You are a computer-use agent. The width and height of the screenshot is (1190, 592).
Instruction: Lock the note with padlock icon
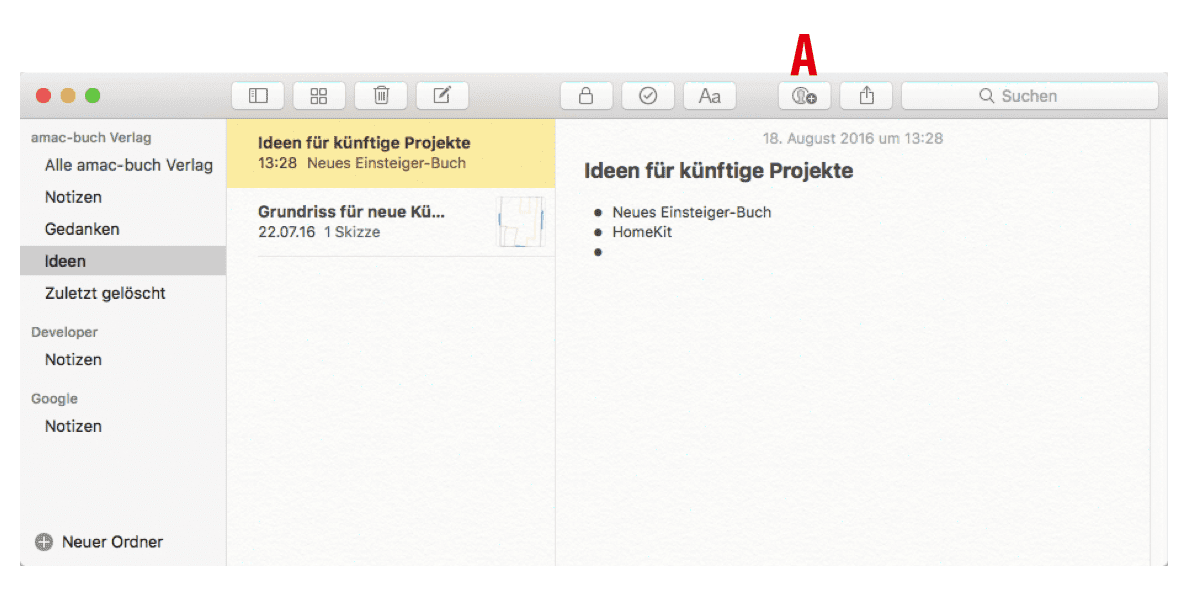[586, 96]
